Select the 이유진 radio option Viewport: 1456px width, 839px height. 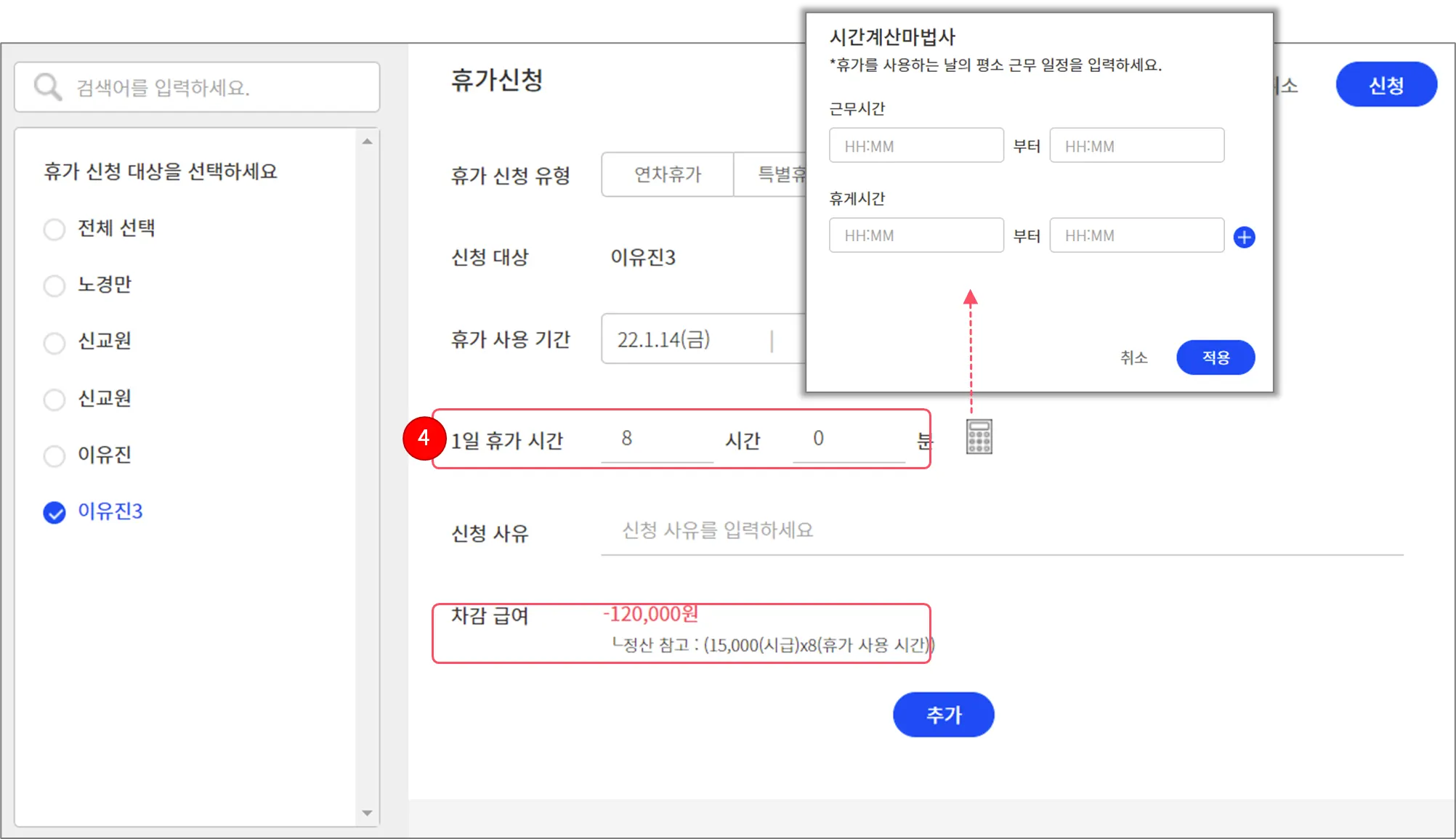[x=54, y=456]
